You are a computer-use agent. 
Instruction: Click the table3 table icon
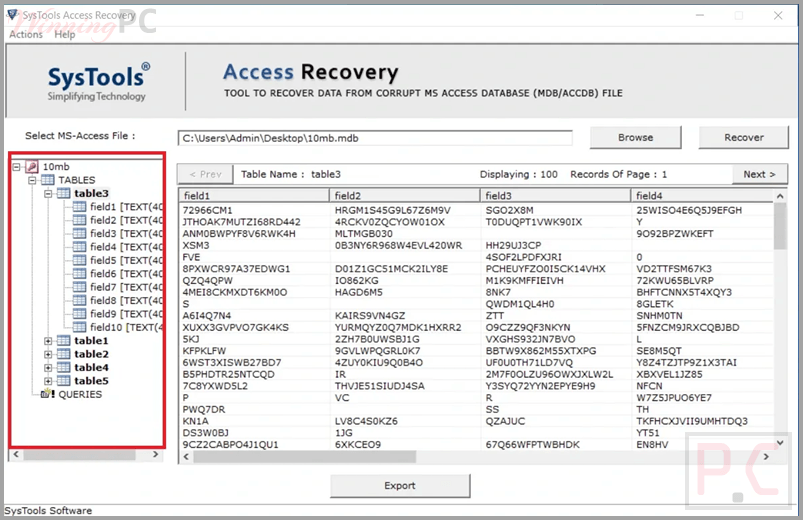(x=64, y=193)
